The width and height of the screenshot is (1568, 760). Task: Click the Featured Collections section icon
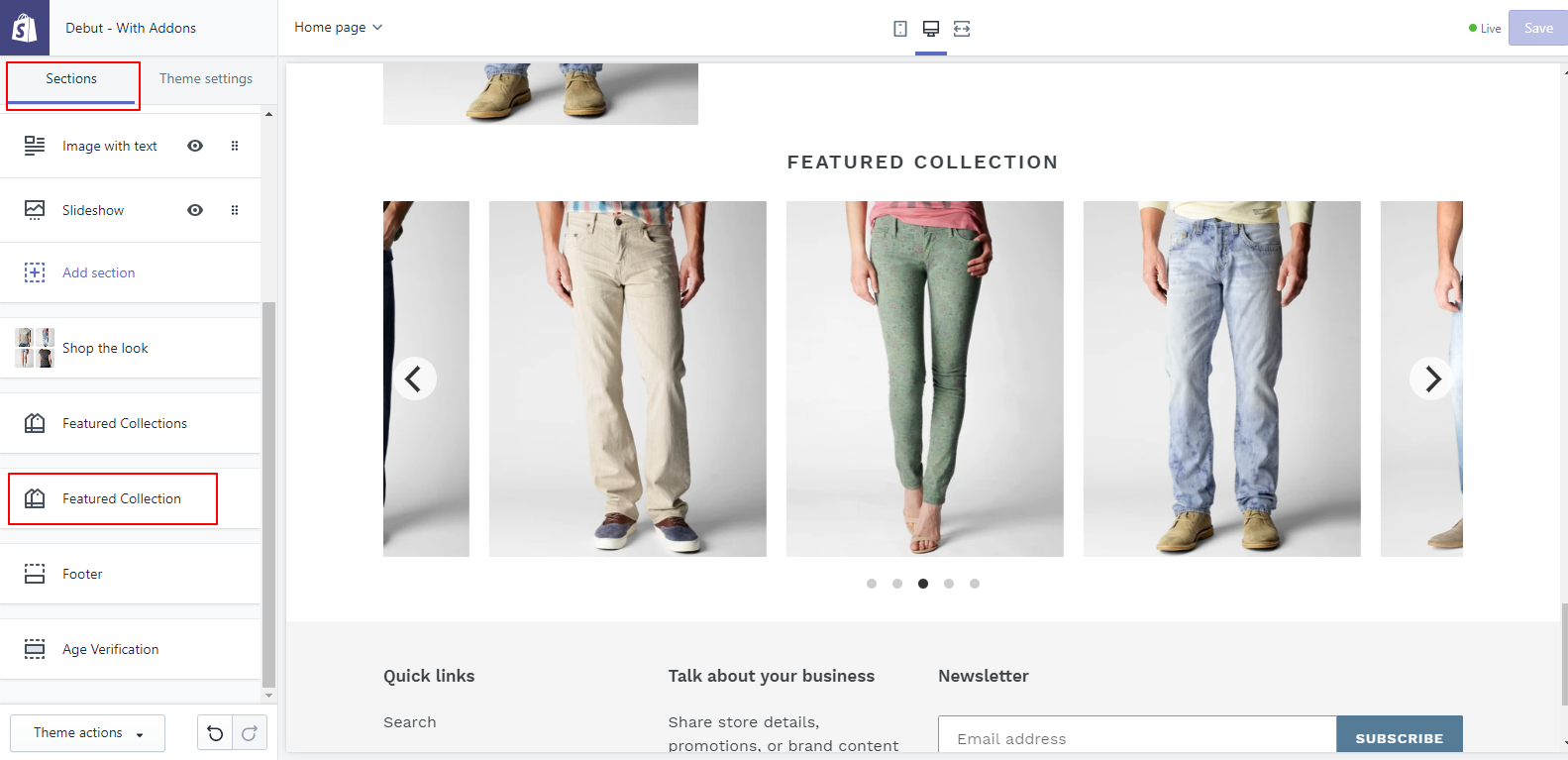(35, 423)
